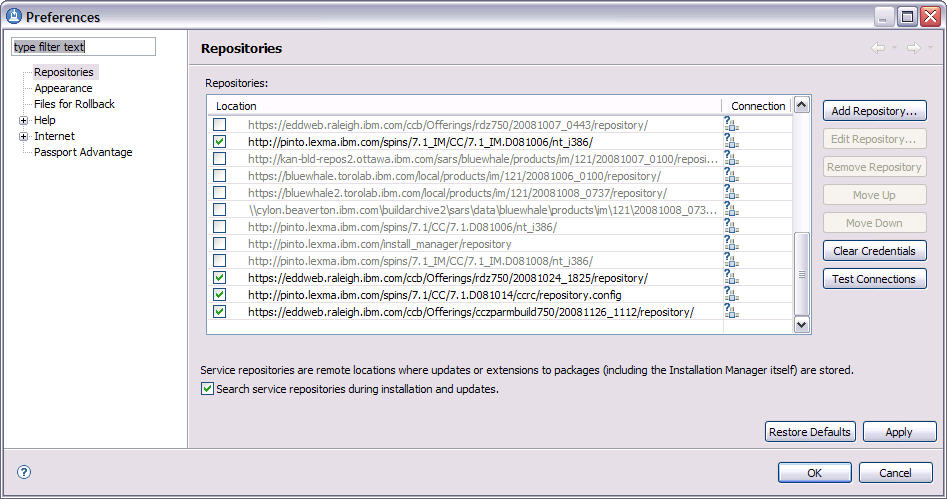947x499 pixels.
Task: Click the repositories list scrollbar thumb
Action: 801,274
